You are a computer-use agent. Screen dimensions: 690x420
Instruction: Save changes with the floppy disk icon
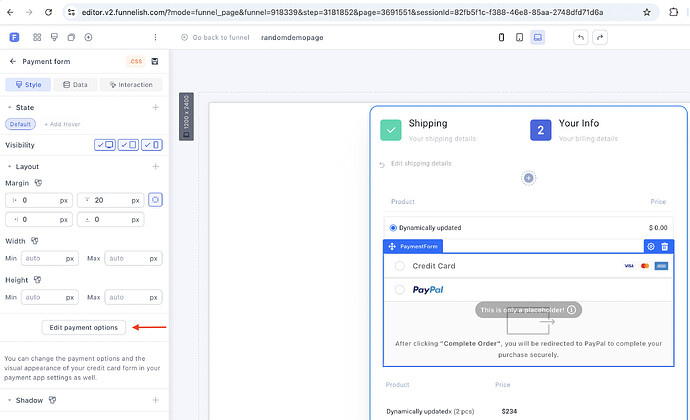[x=155, y=61]
